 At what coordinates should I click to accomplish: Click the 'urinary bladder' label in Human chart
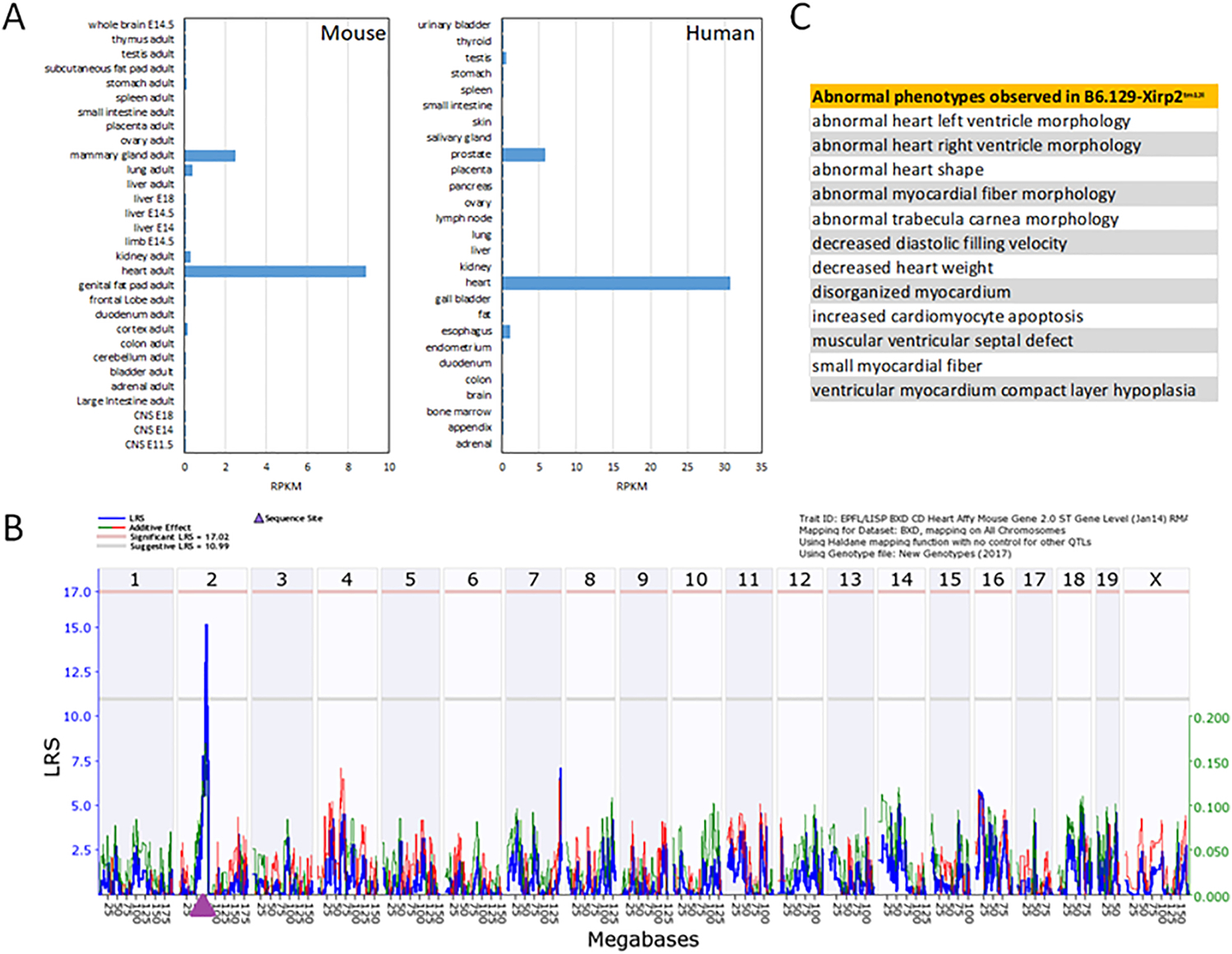click(454, 25)
